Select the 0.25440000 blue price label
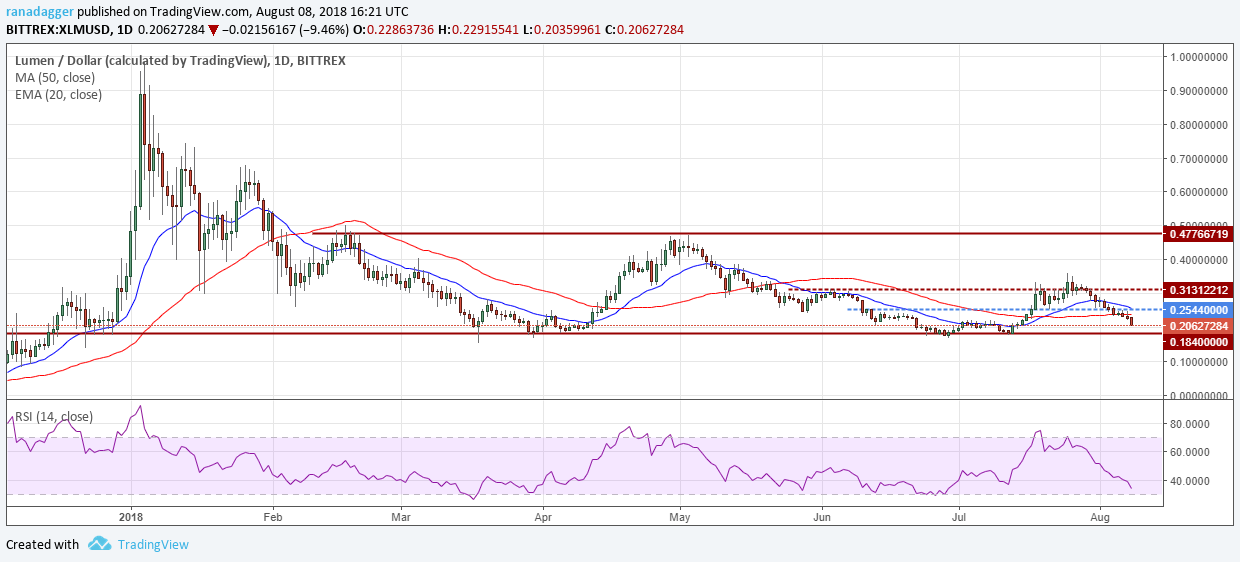This screenshot has height=562, width=1240. click(1198, 310)
